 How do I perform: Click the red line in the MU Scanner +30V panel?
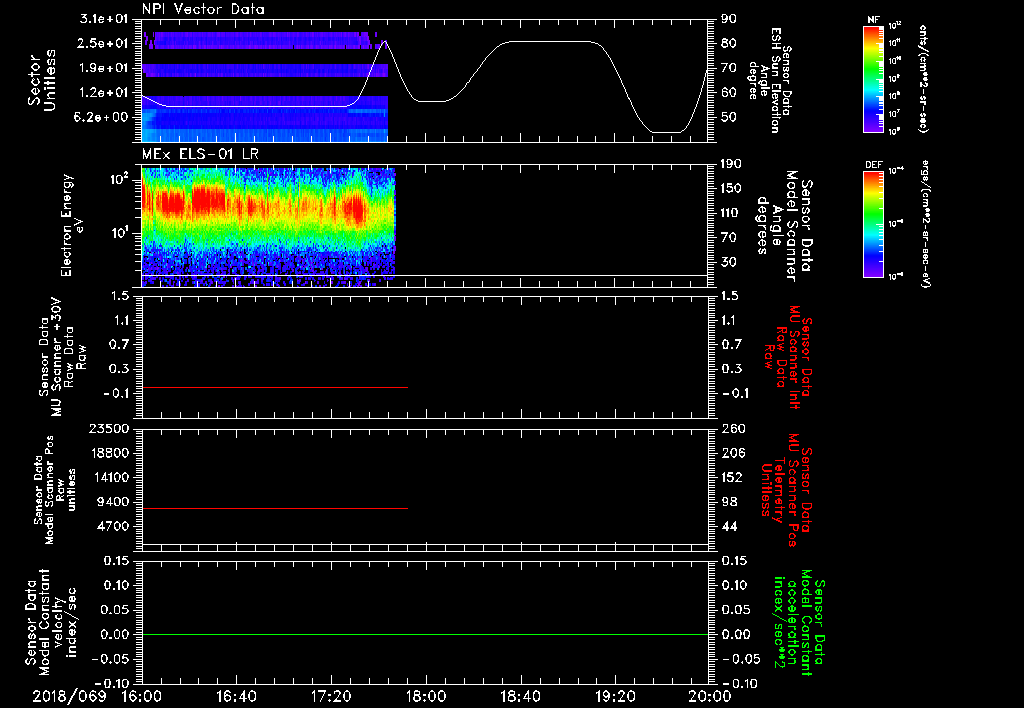point(275,388)
